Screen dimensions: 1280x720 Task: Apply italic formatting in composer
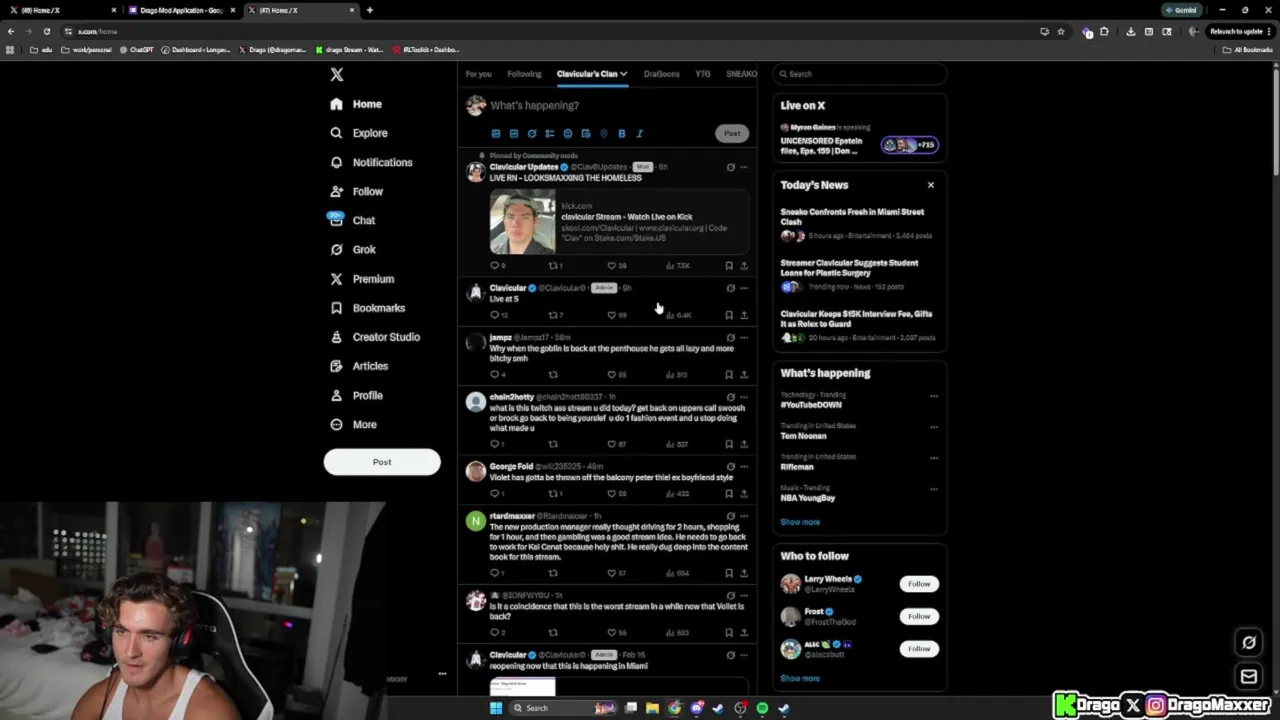(x=639, y=133)
